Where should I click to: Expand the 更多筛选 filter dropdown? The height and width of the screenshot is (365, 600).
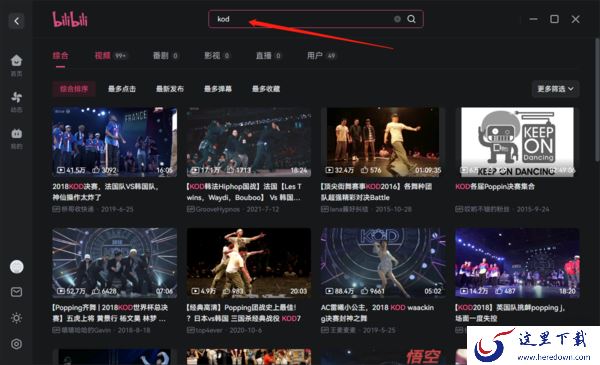[x=555, y=89]
